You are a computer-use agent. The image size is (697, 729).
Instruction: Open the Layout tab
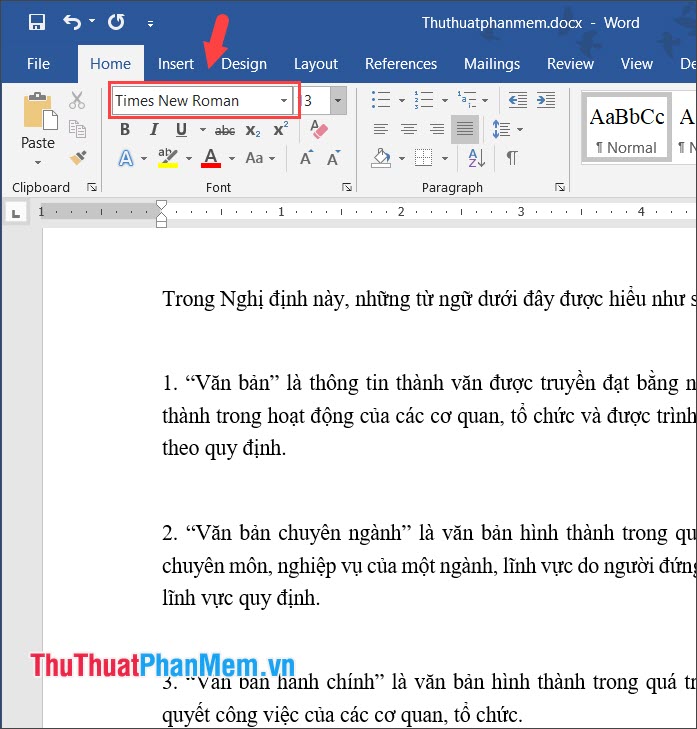[x=316, y=64]
